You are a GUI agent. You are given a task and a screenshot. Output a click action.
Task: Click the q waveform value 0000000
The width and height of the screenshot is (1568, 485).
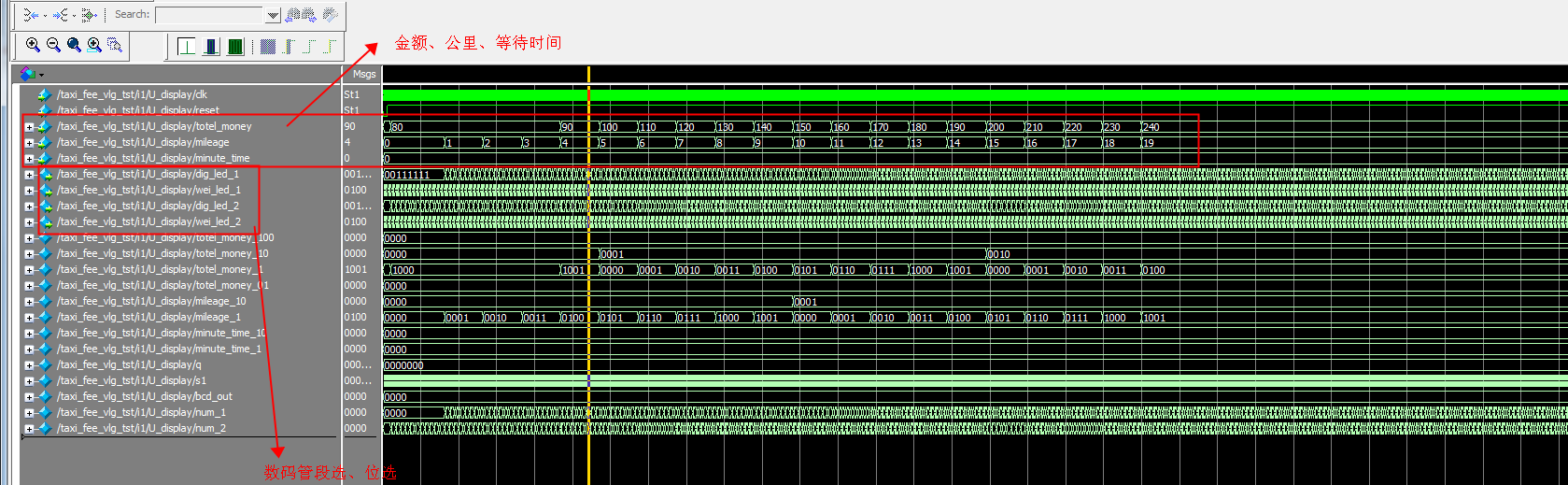point(404,365)
